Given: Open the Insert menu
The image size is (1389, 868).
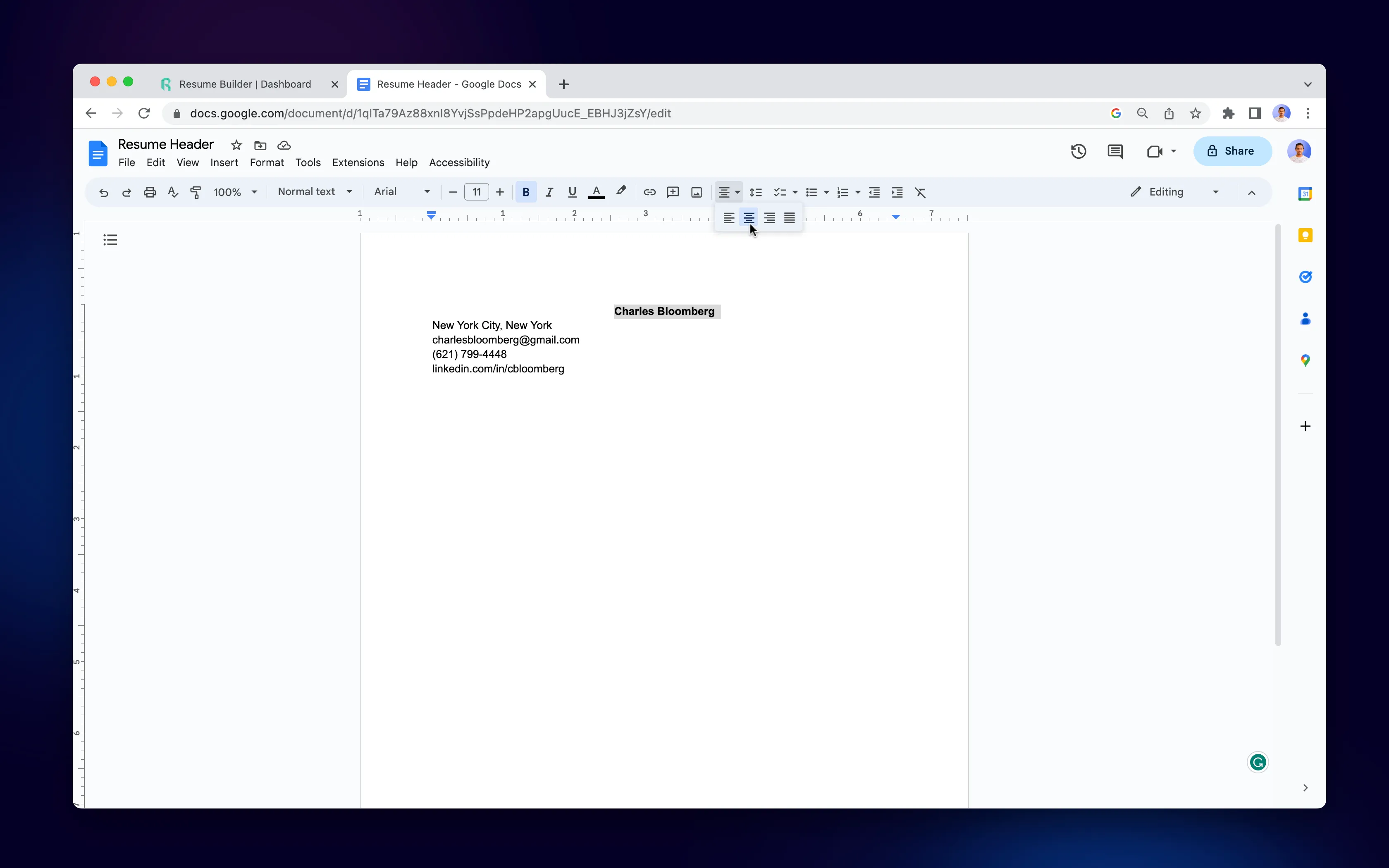Looking at the screenshot, I should (224, 162).
